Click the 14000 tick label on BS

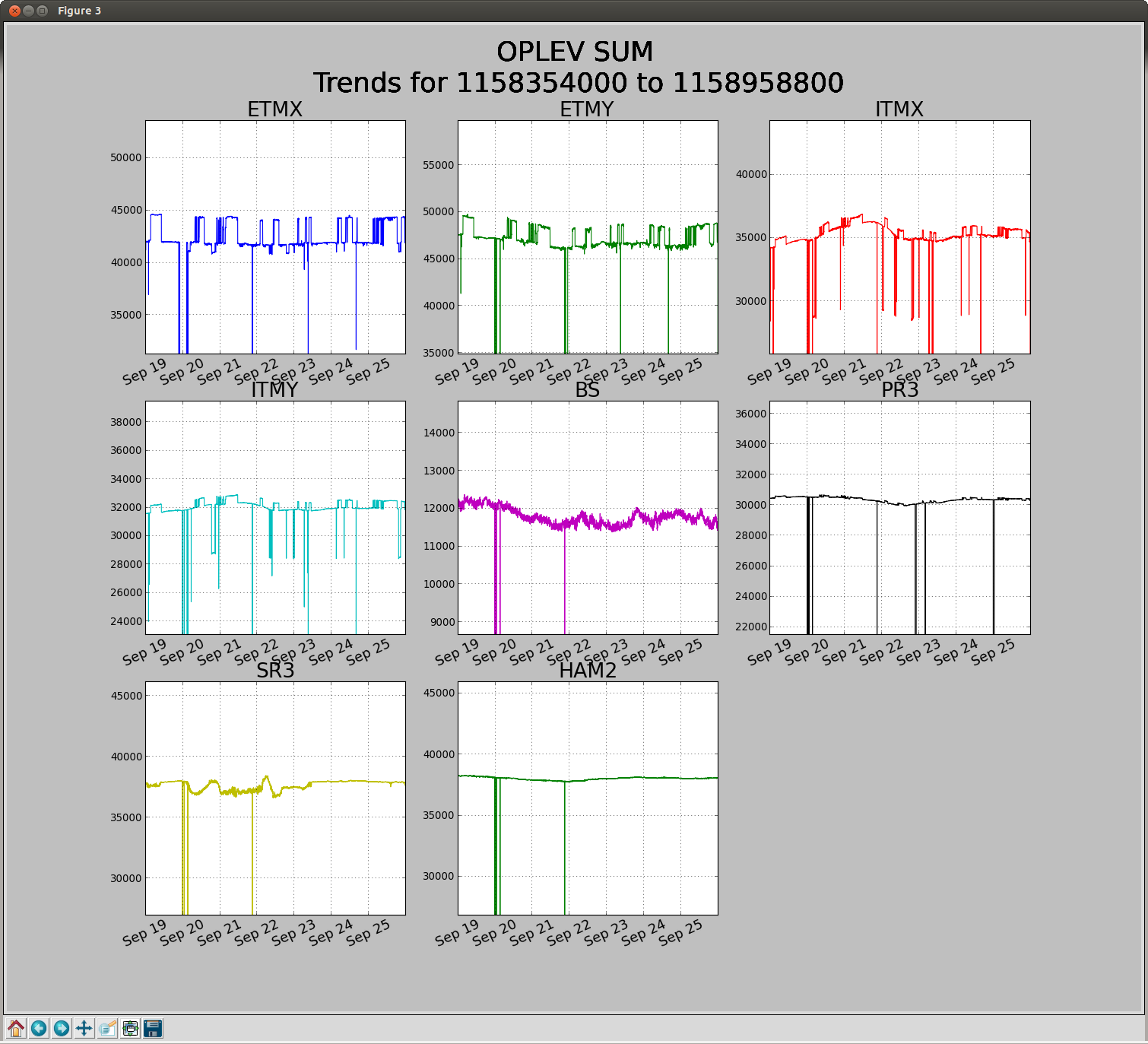tap(439, 433)
